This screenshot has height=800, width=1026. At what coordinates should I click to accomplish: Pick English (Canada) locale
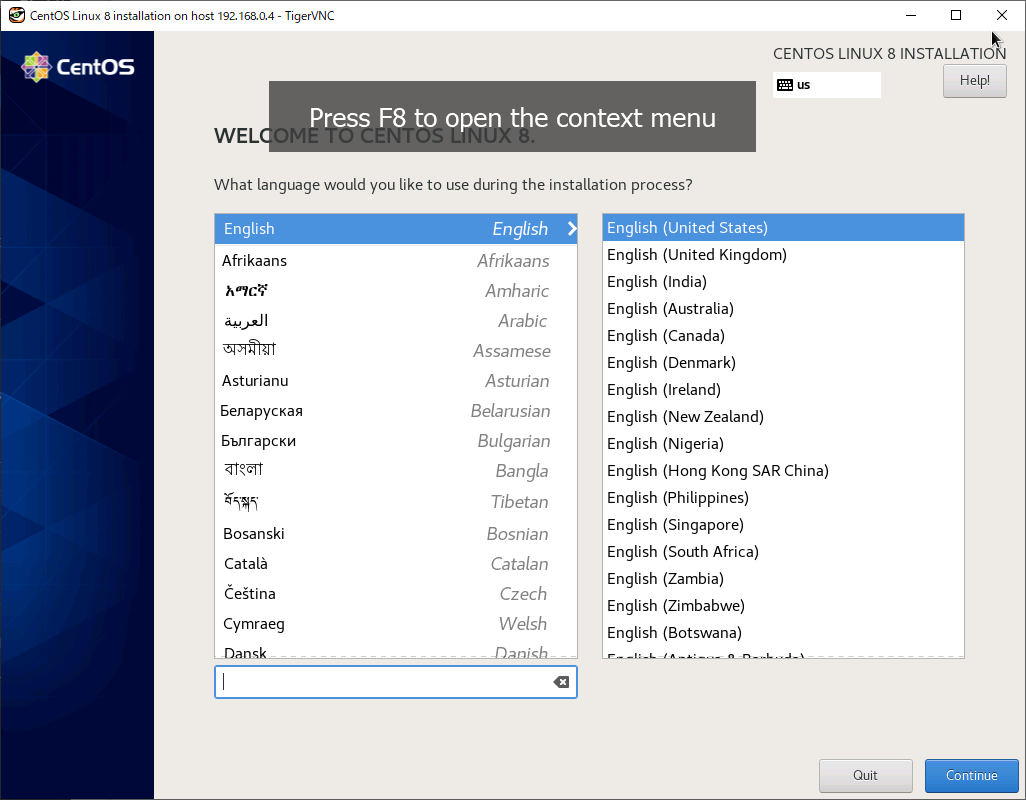click(x=783, y=336)
